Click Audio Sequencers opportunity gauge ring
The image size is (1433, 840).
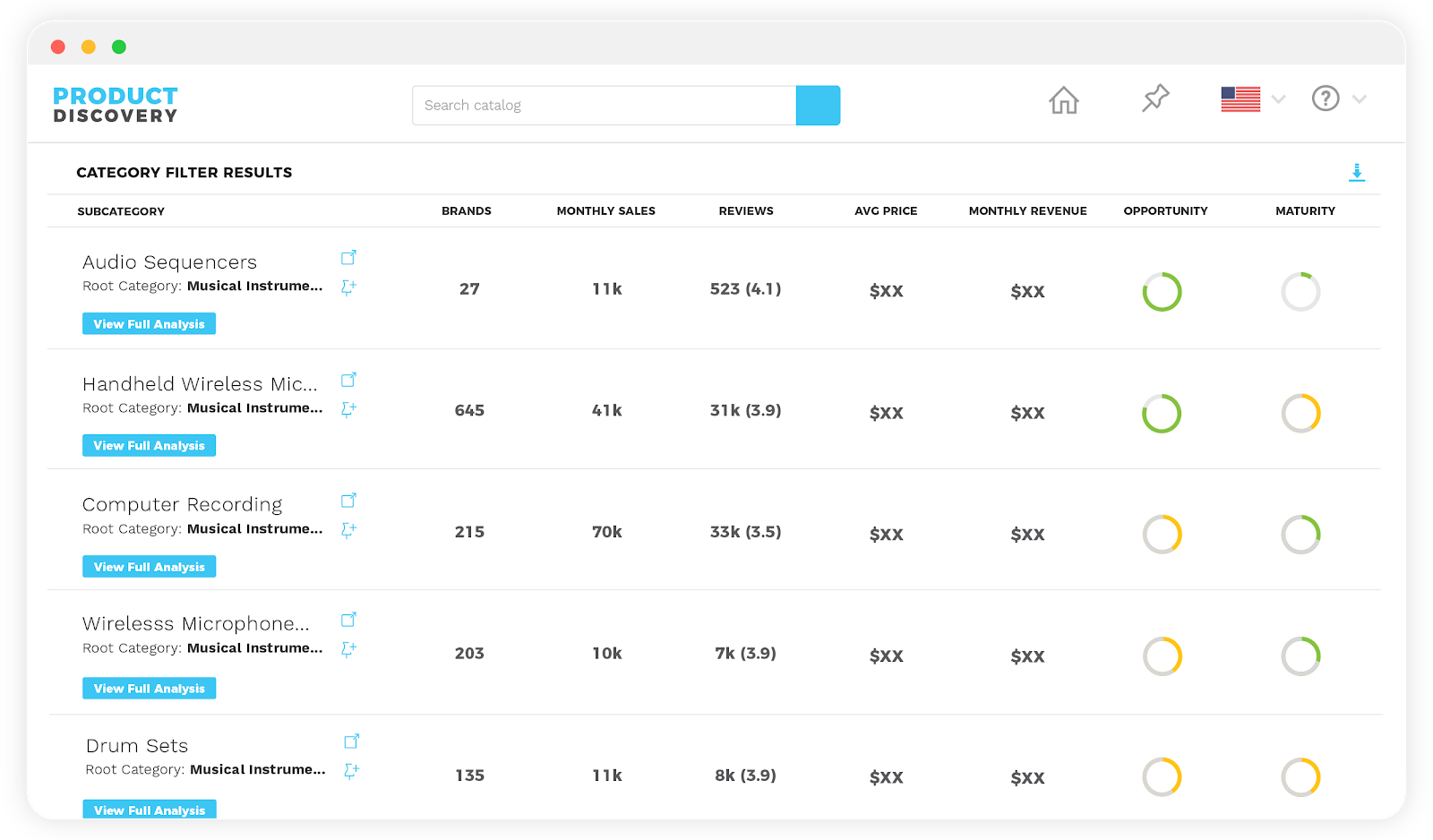point(1162,292)
